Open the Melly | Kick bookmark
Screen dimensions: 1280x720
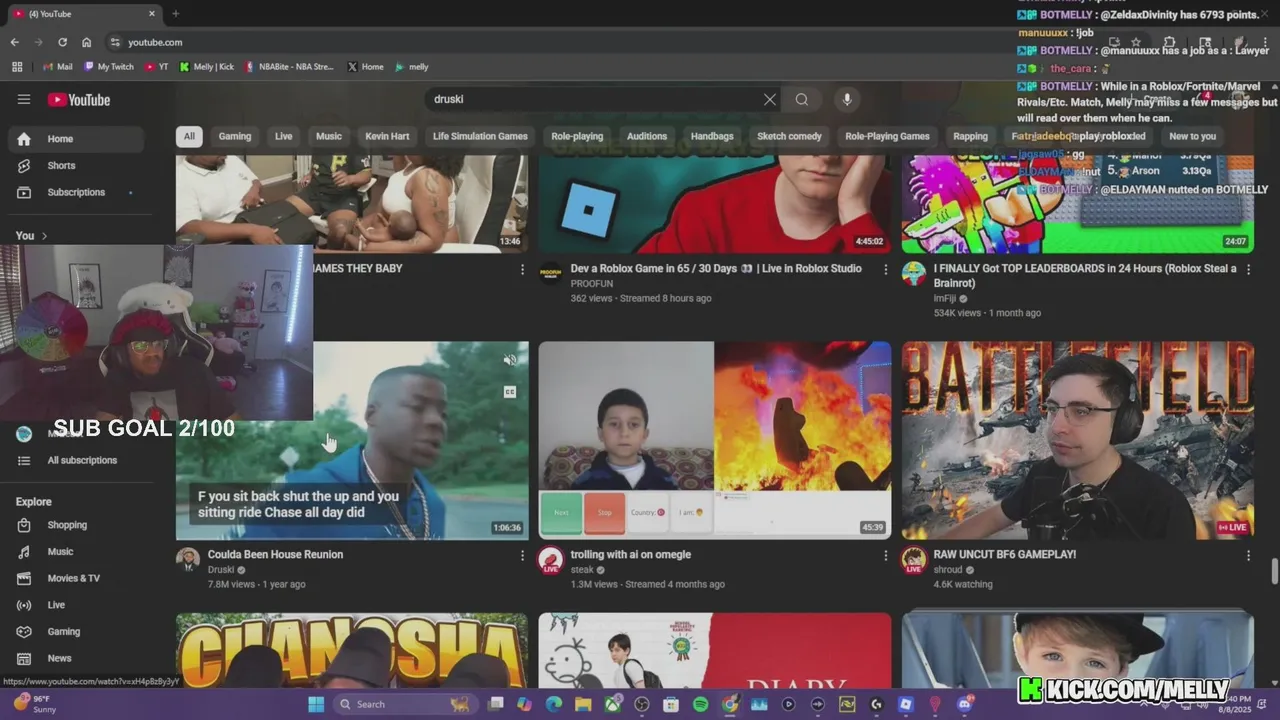pyautogui.click(x=207, y=67)
